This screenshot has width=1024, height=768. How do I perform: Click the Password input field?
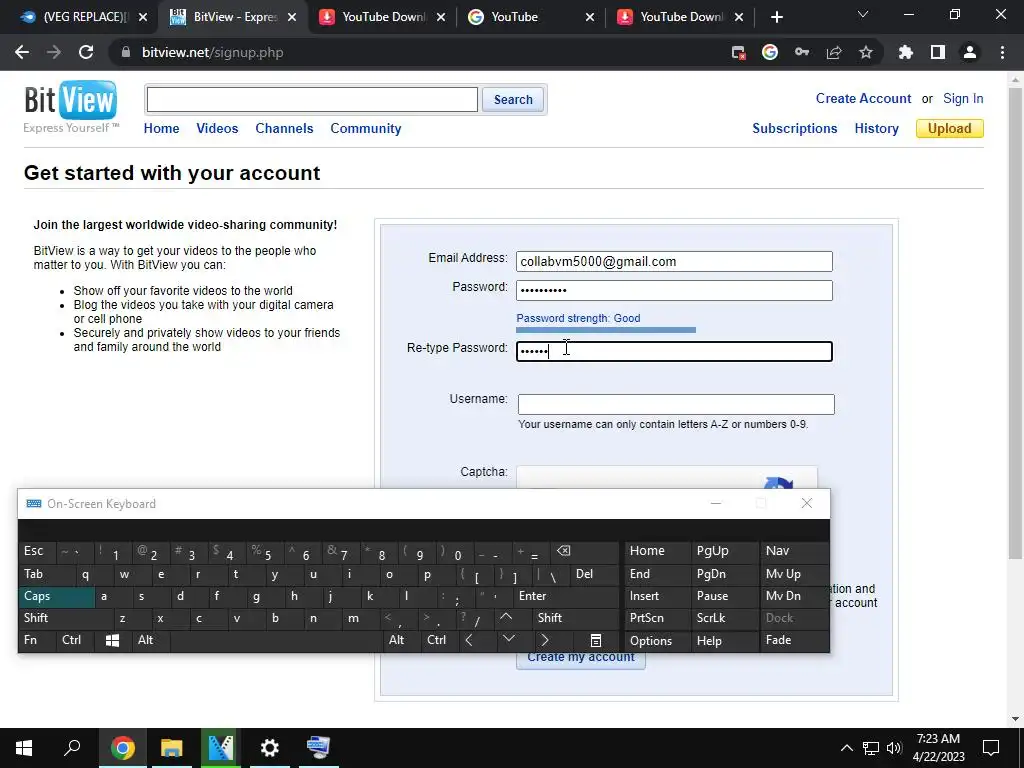coord(674,291)
